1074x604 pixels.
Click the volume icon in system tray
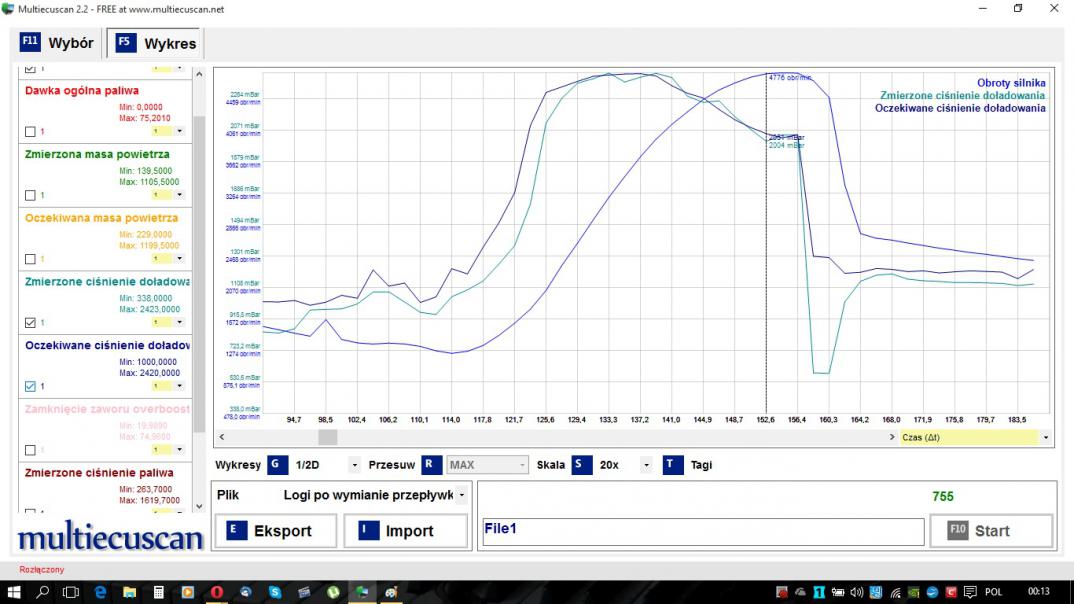click(857, 592)
